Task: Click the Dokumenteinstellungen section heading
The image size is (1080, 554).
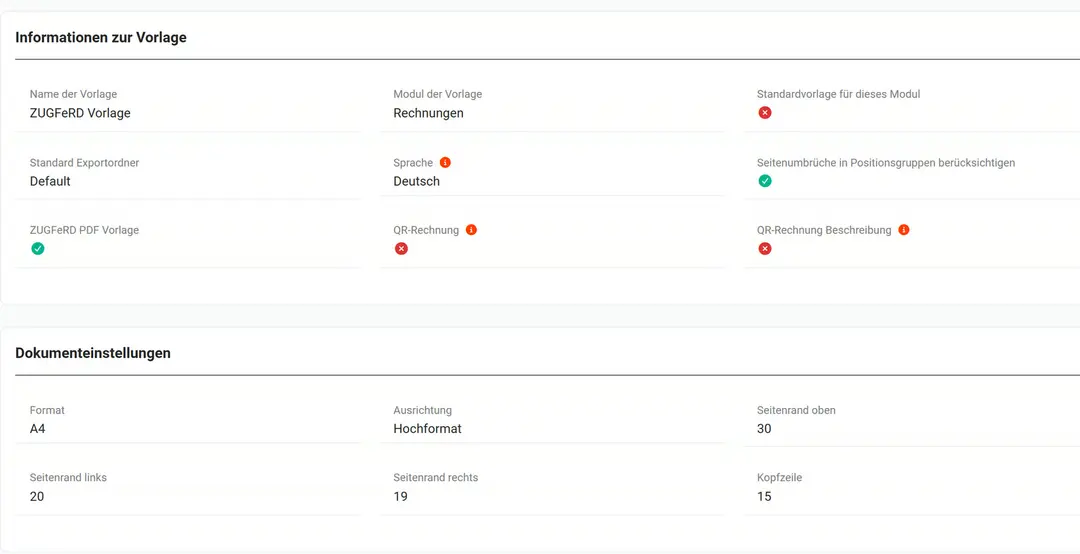Action: click(93, 353)
